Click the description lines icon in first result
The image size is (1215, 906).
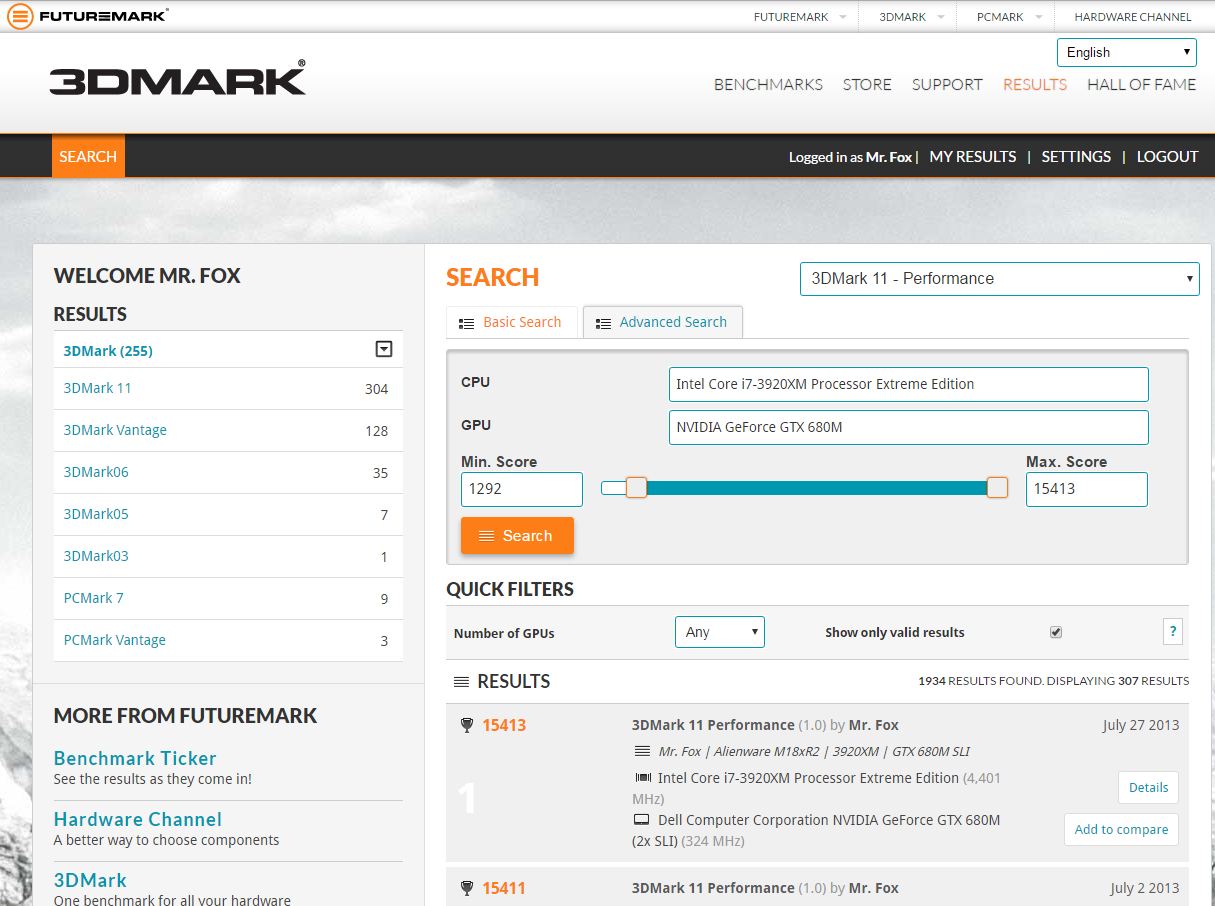point(642,751)
